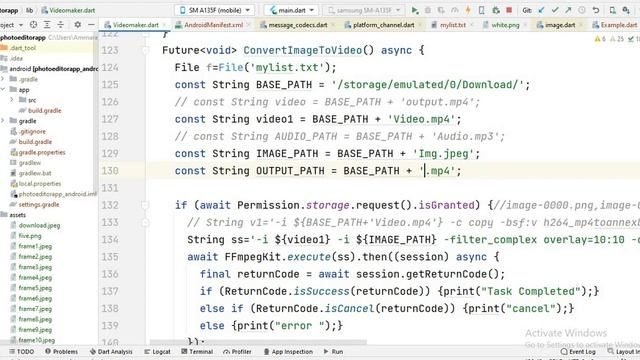
Task: Select gradle.properties in project tree
Action: (x=38, y=152)
